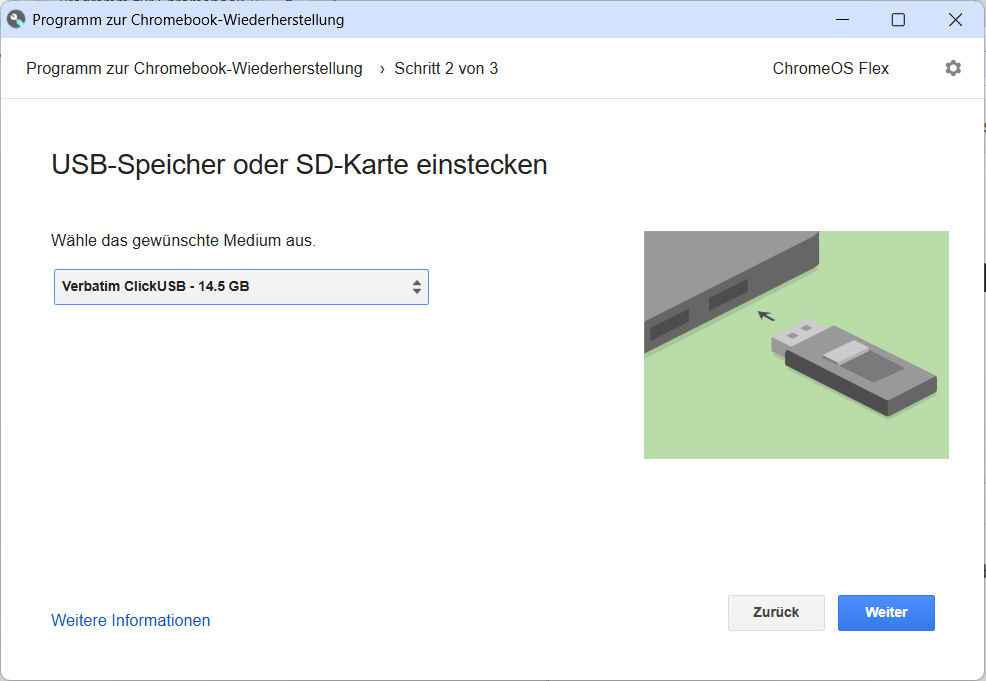
Task: Minimize the recovery program window
Action: pos(843,19)
